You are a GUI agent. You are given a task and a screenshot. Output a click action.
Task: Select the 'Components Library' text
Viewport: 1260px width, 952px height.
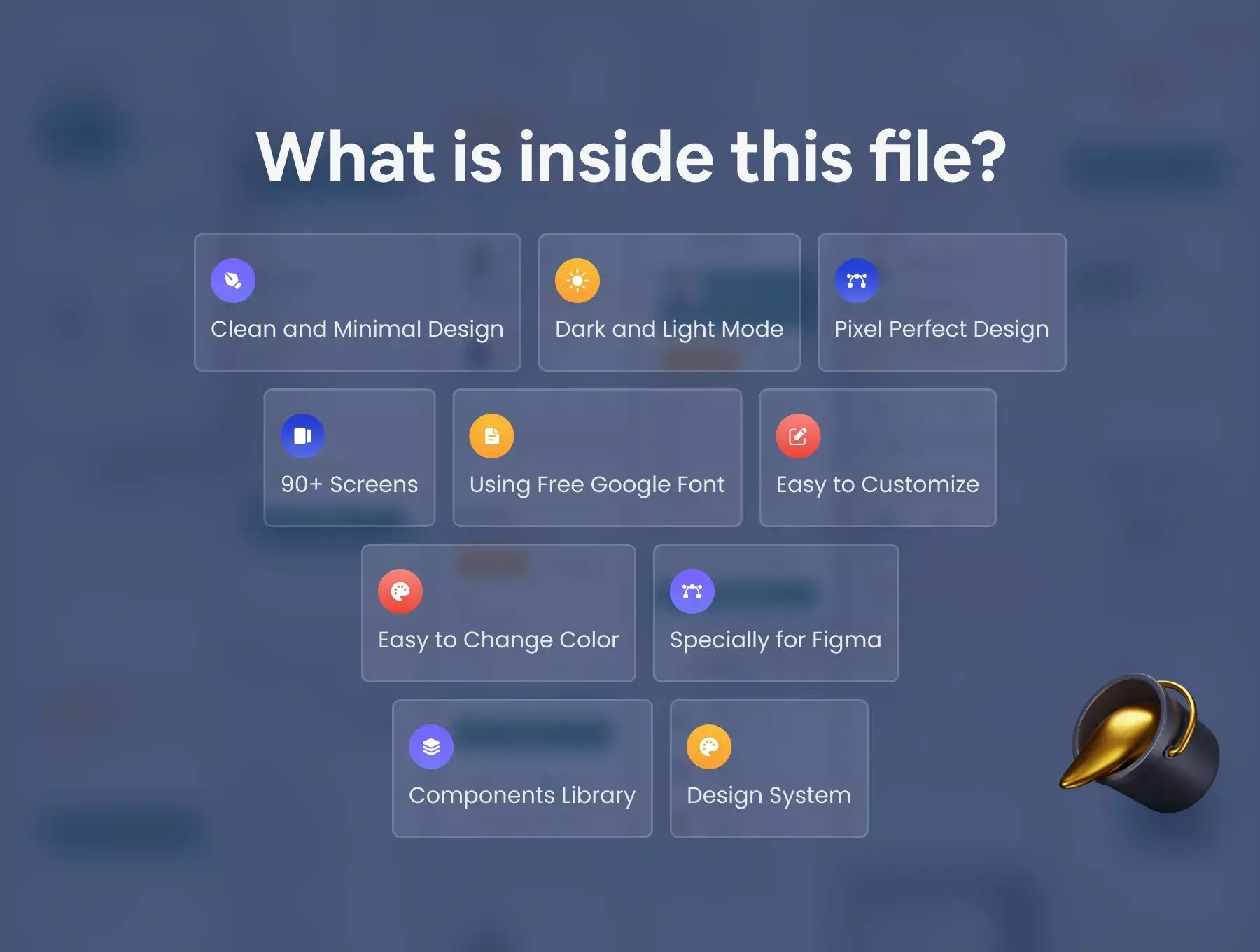pos(522,796)
